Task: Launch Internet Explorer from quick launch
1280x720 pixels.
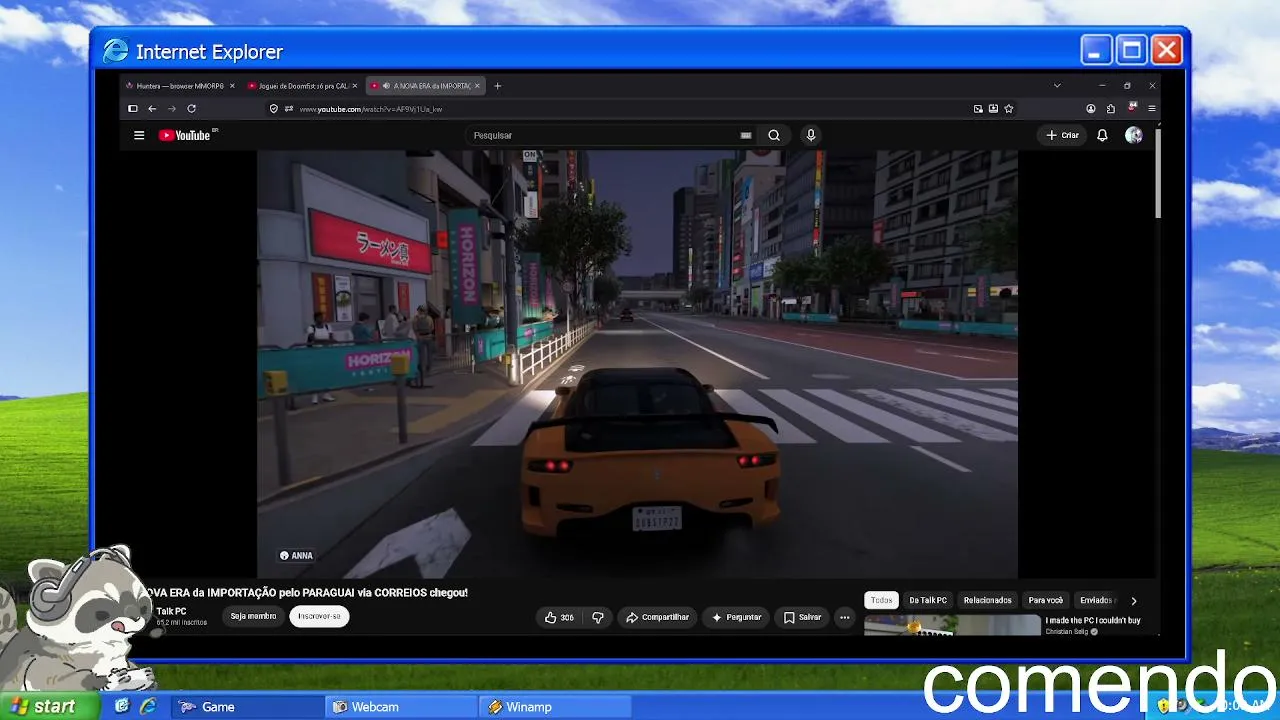Action: (x=148, y=707)
